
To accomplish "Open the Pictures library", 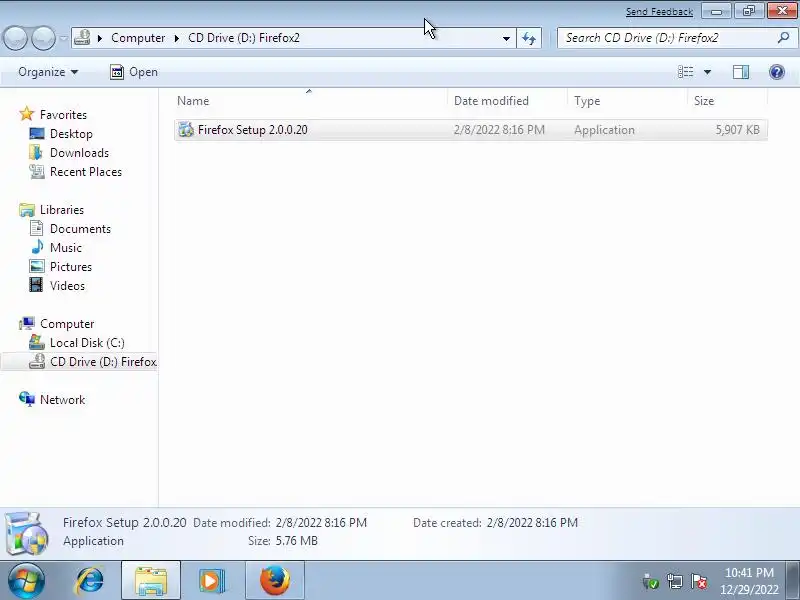I will [70, 267].
